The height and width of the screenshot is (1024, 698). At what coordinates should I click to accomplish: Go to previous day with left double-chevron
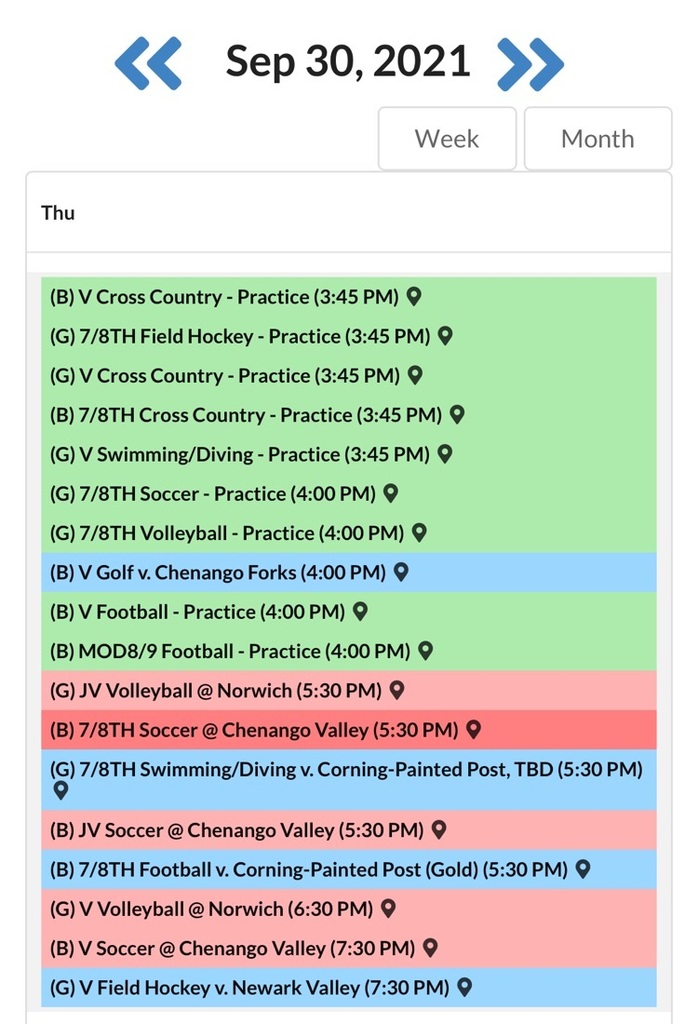coord(148,63)
